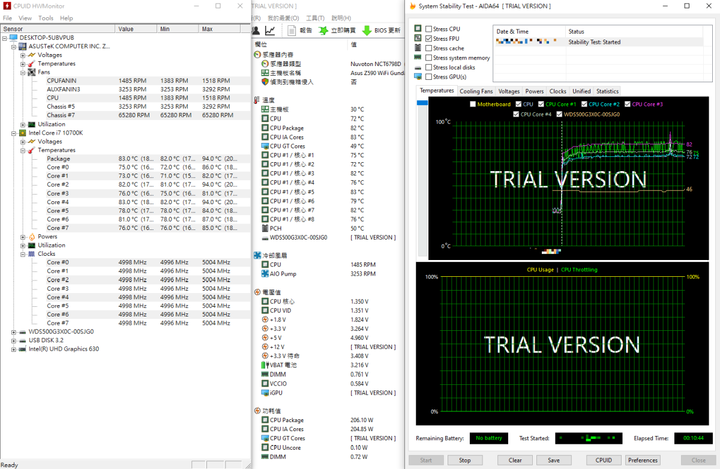720x469 pixels.
Task: Enable the Stress GPU(s) checkbox
Action: coord(428,77)
